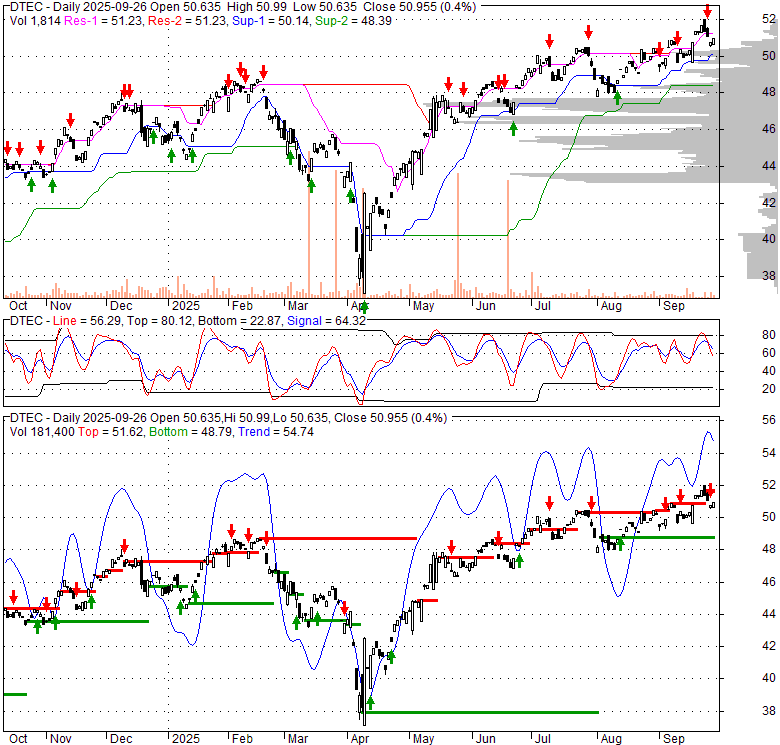Click 2025 on upper chart time axis

pos(186,306)
